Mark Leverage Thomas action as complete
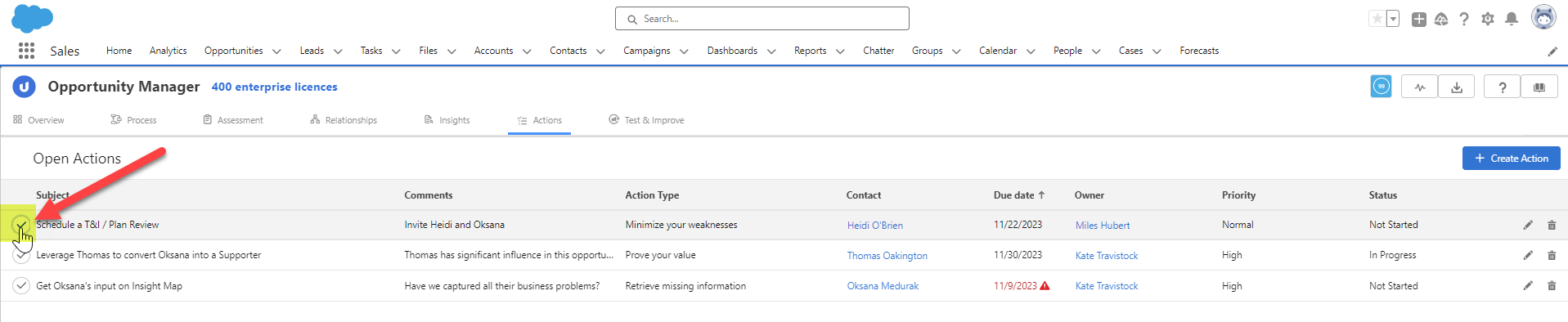 20,255
